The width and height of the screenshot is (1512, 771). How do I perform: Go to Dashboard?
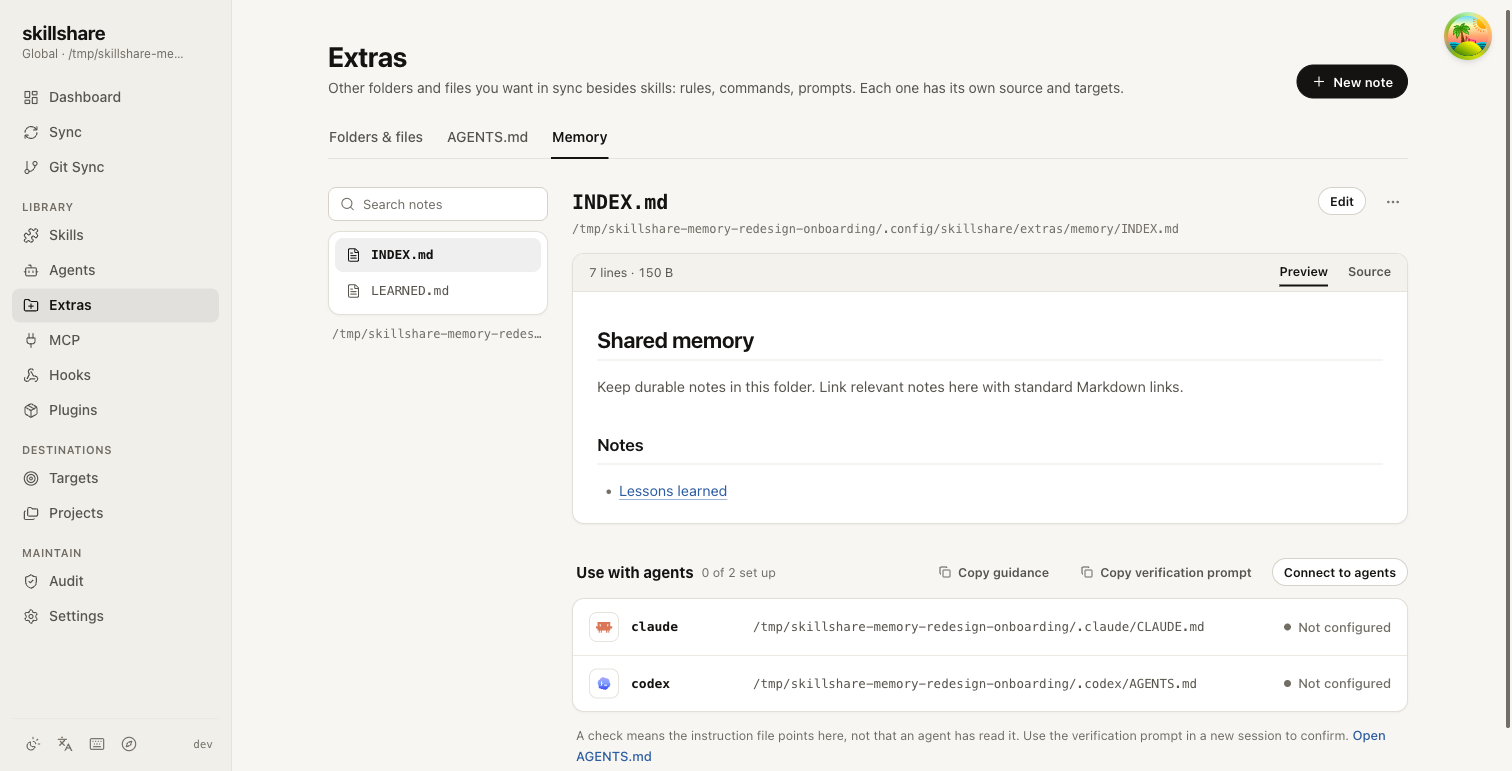(115, 97)
